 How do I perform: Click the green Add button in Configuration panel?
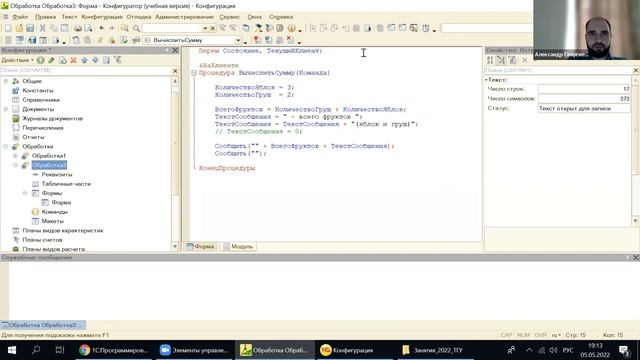40,60
